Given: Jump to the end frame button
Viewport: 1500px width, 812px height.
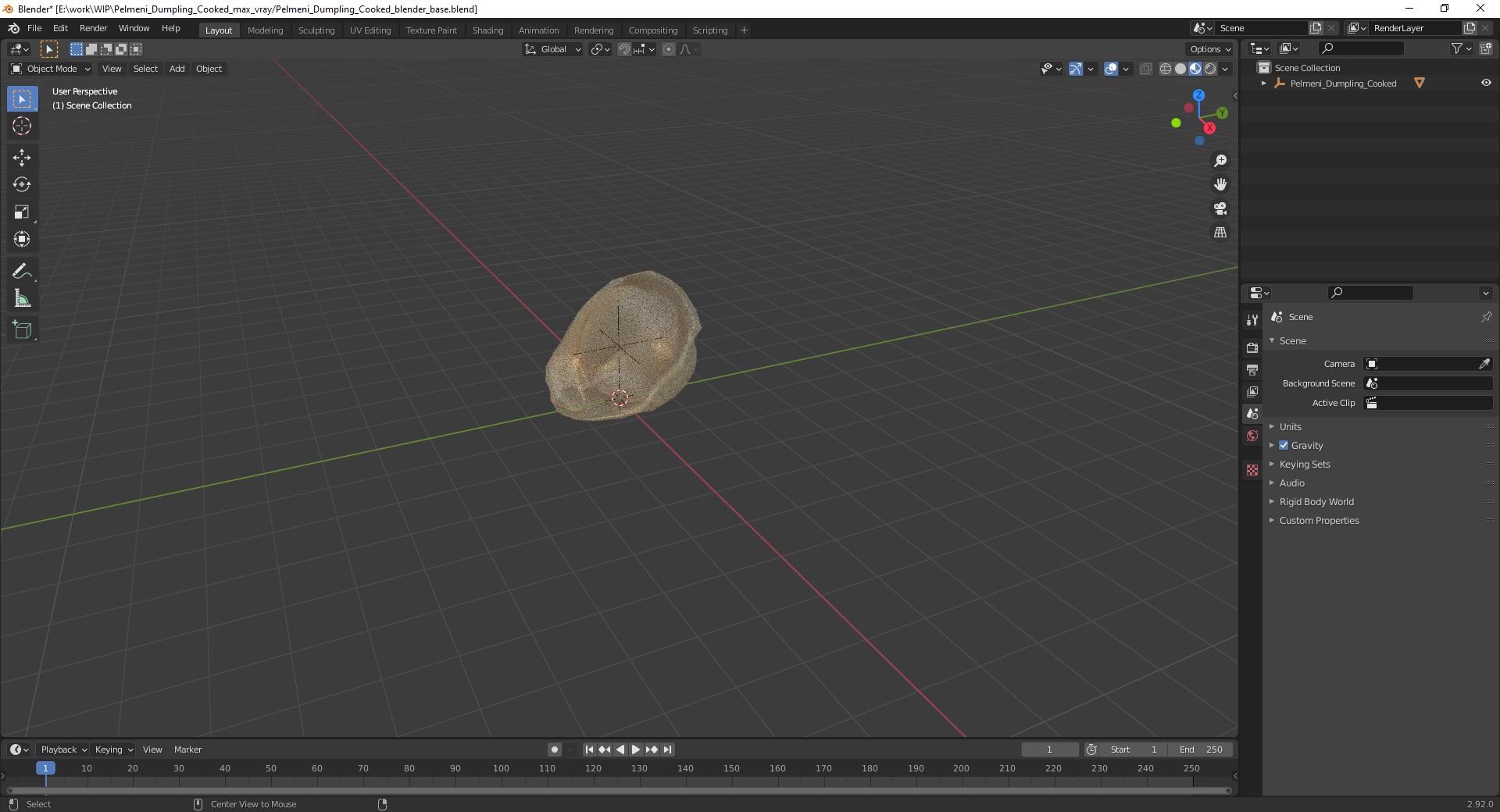Looking at the screenshot, I should 667,750.
